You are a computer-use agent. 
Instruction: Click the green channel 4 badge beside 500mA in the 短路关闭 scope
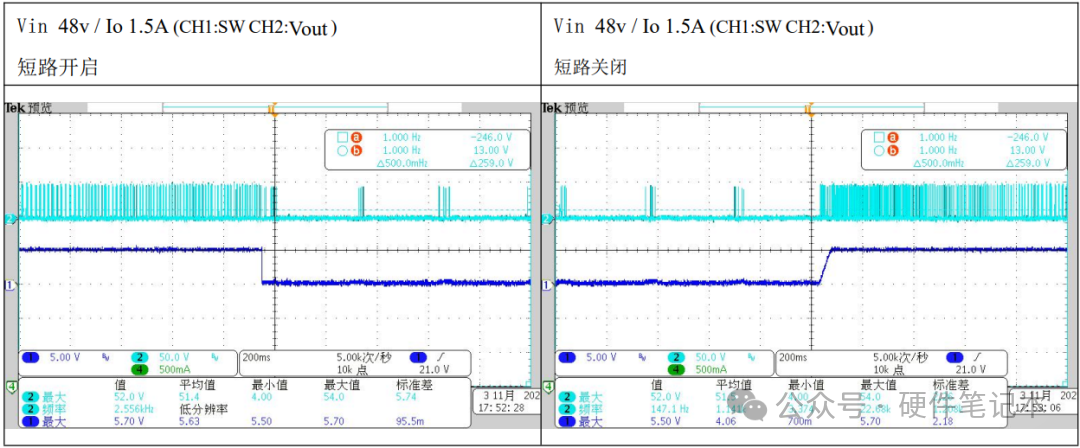point(676,369)
